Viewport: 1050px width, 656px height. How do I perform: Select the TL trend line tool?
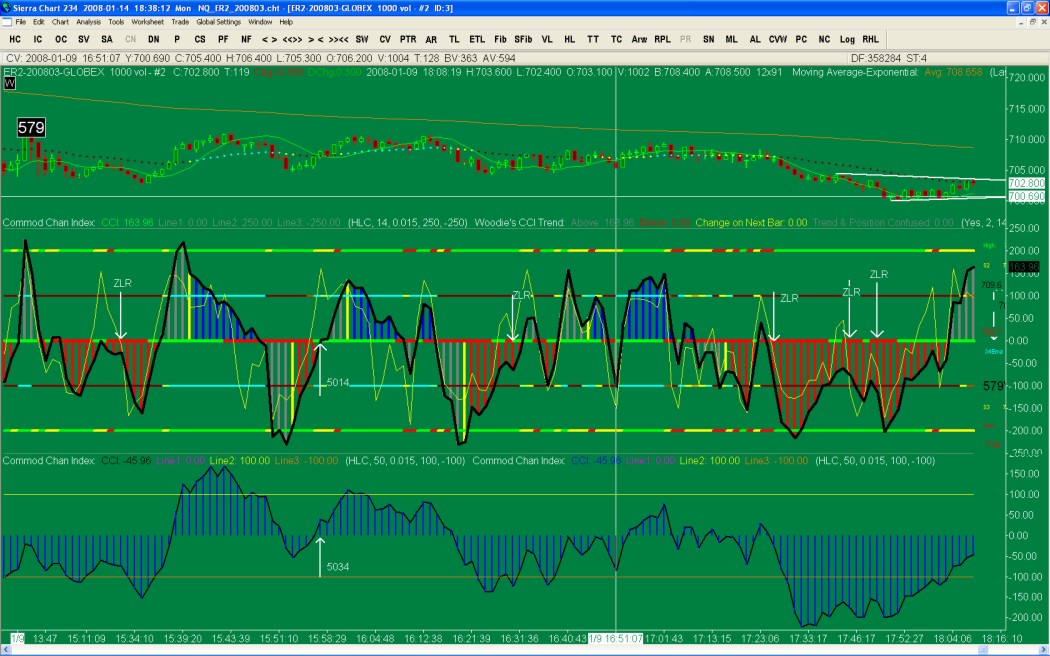pos(454,39)
